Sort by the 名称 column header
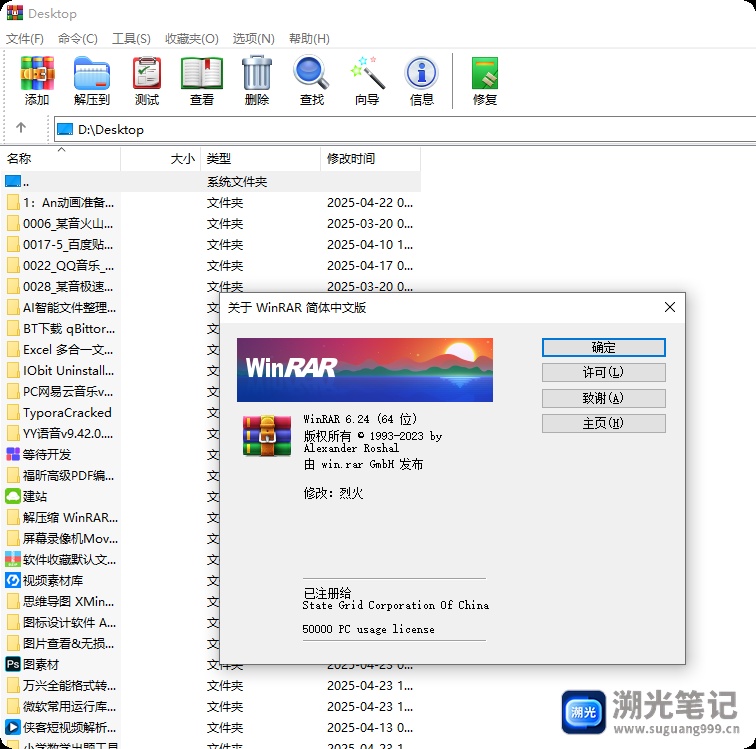Image resolution: width=756 pixels, height=749 pixels. click(x=61, y=159)
